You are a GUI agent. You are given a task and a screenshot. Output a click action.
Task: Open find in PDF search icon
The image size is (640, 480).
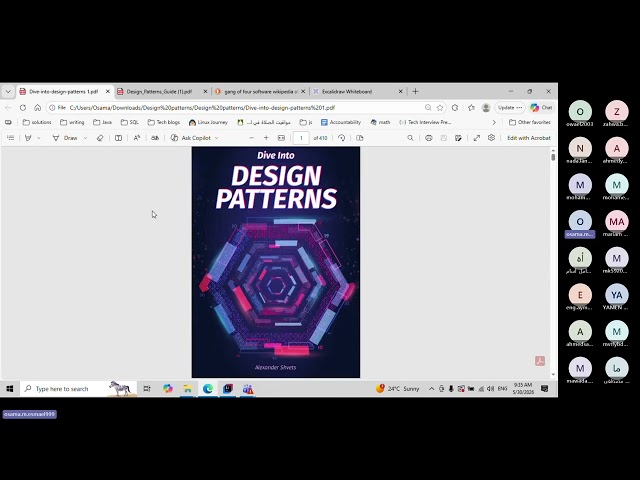click(x=410, y=138)
